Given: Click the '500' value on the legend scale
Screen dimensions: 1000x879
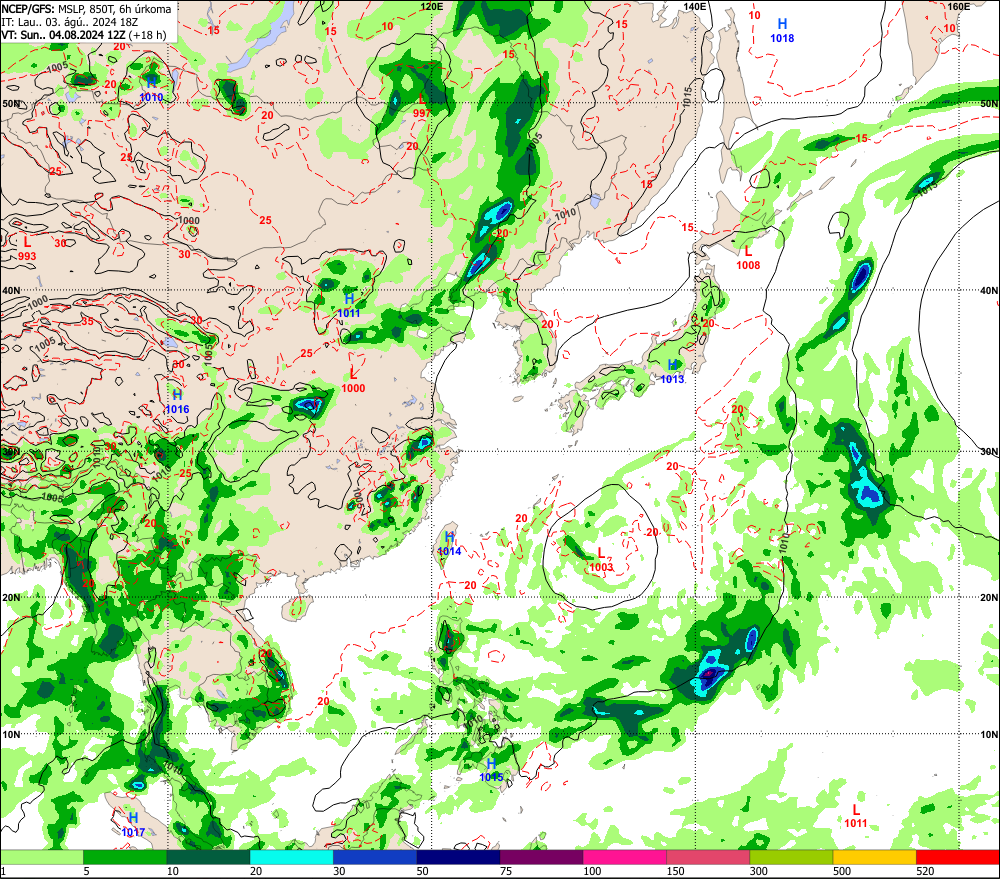Looking at the screenshot, I should 842,871.
